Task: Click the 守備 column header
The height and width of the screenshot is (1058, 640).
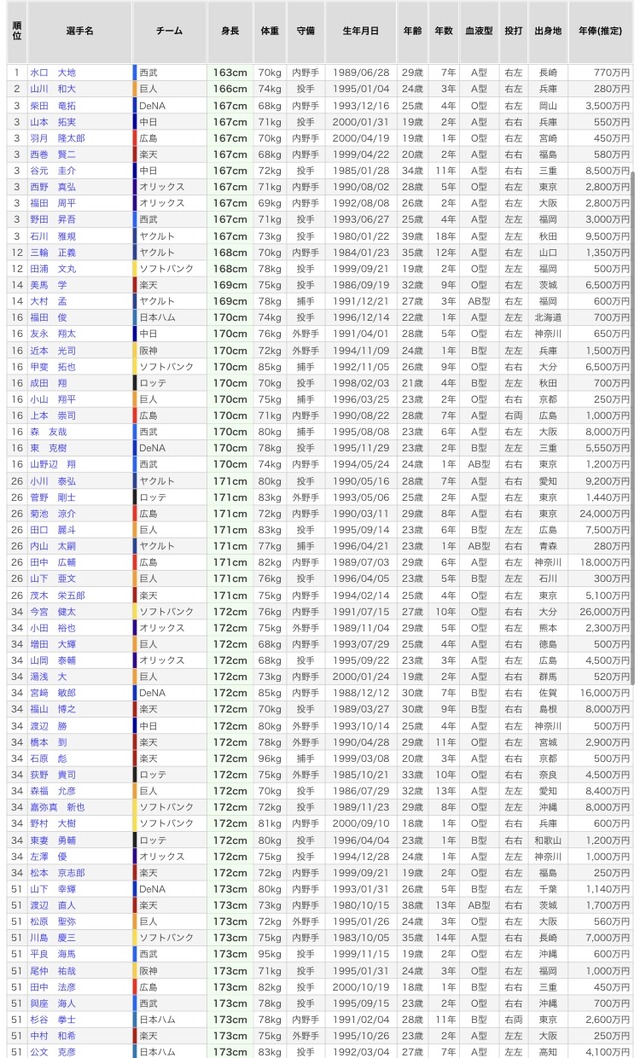Action: click(x=306, y=31)
